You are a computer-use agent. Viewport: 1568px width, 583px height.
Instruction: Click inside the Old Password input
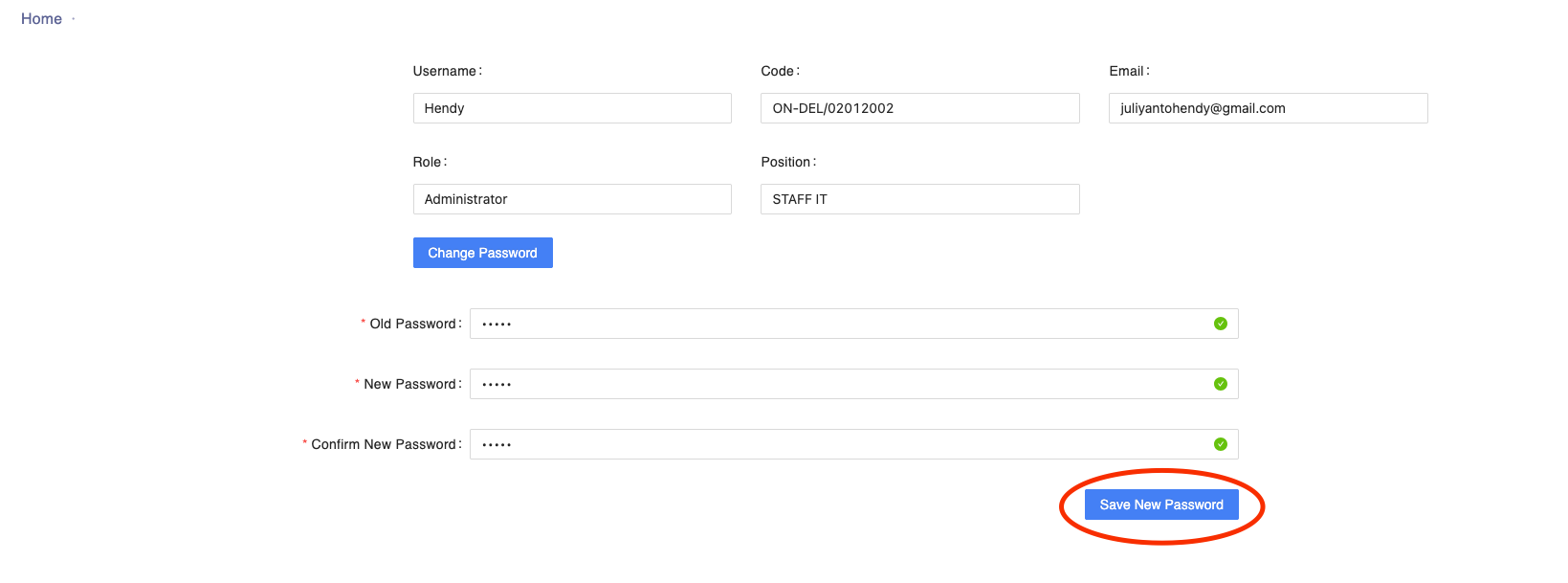pos(842,324)
